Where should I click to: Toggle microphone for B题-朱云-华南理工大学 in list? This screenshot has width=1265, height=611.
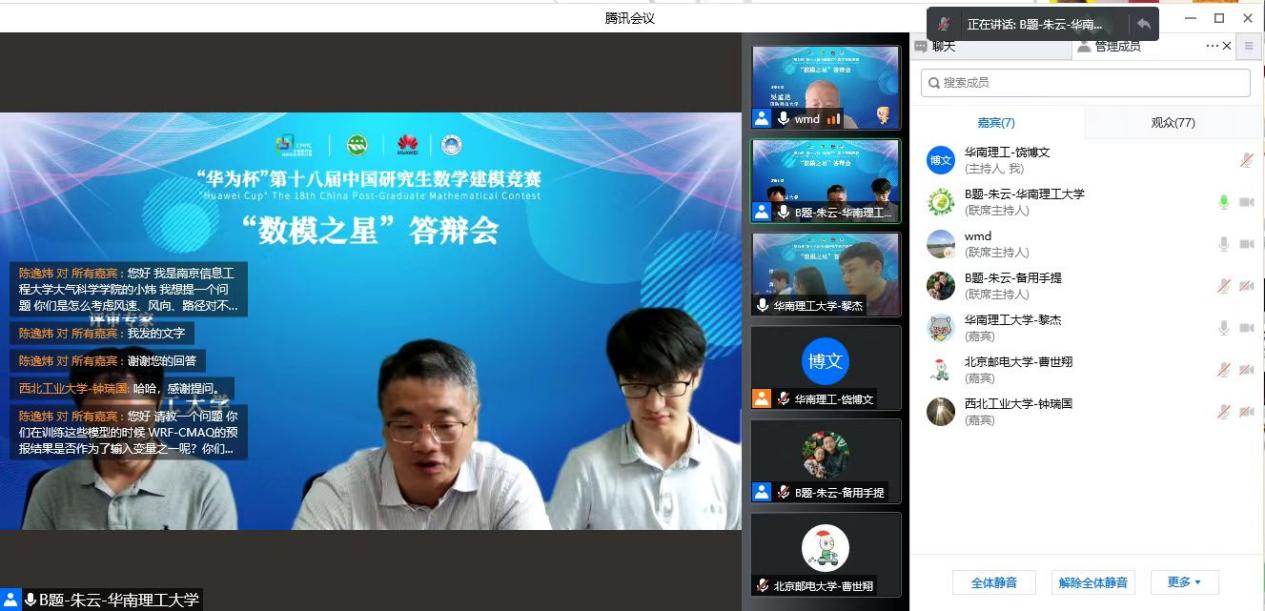tap(1222, 202)
